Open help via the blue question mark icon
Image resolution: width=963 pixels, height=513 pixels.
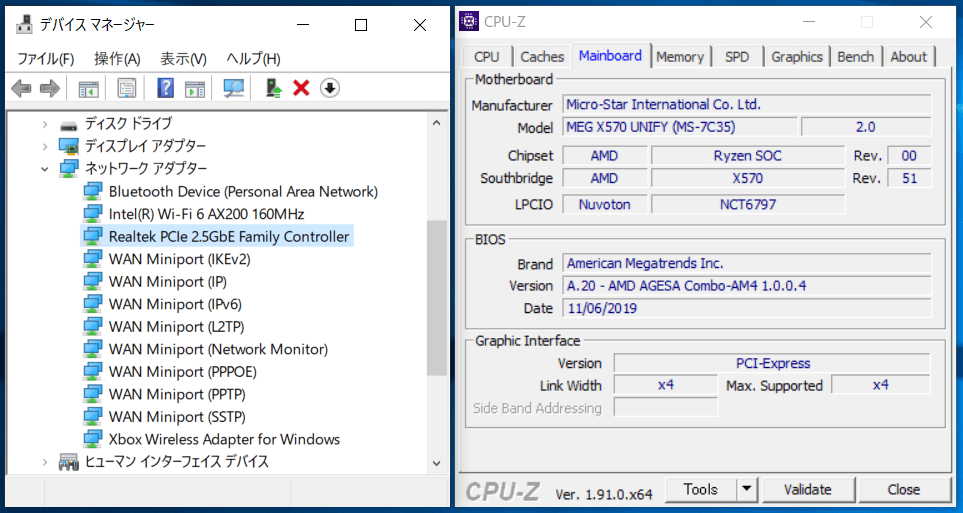(x=165, y=88)
